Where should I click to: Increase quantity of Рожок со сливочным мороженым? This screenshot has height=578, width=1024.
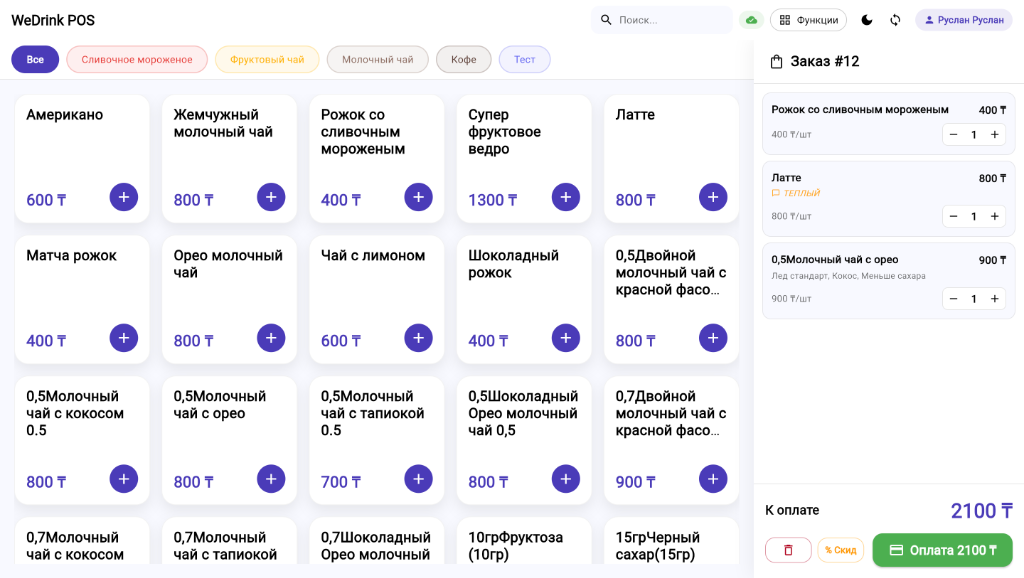(x=995, y=135)
